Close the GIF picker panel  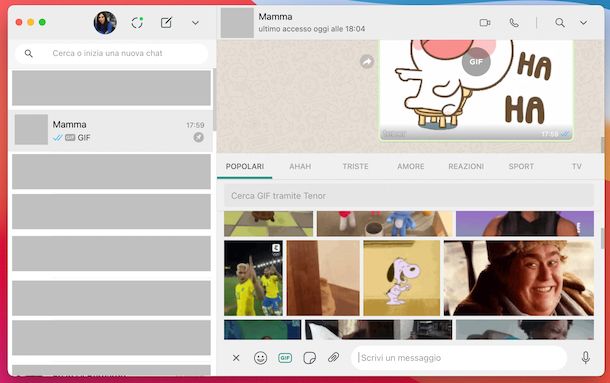pyautogui.click(x=236, y=358)
